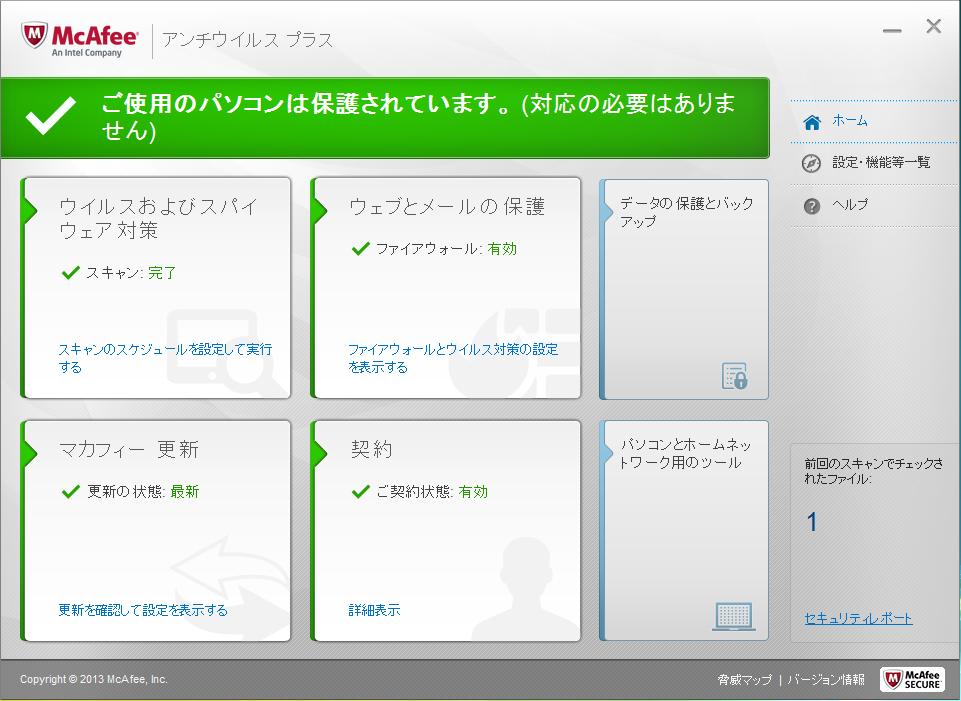Click the green check beside ファイアウォール: 有効
Viewport: 961px width, 701px height.
tap(360, 248)
